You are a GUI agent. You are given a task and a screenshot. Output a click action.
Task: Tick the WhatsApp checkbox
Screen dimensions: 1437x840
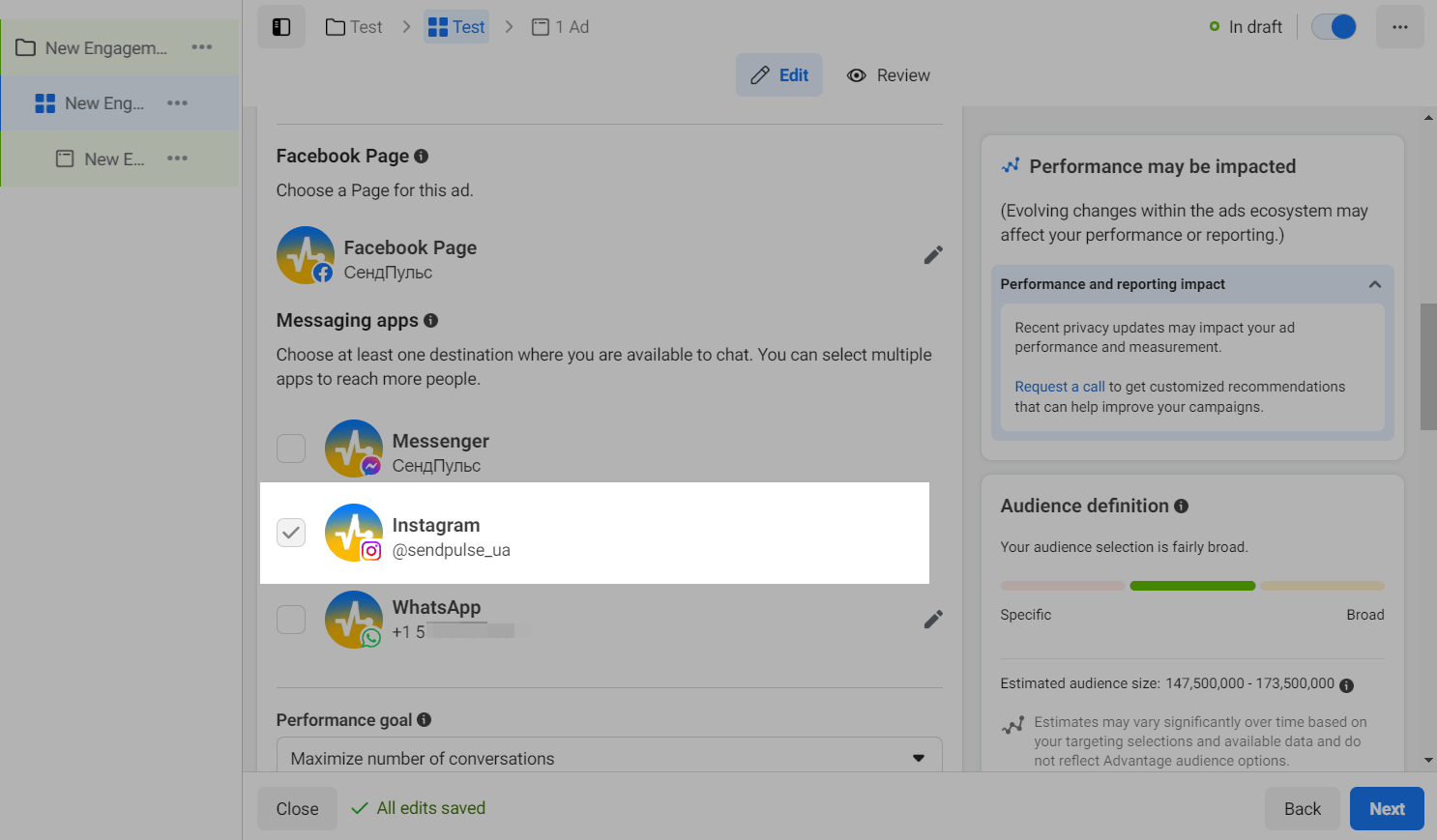(291, 620)
